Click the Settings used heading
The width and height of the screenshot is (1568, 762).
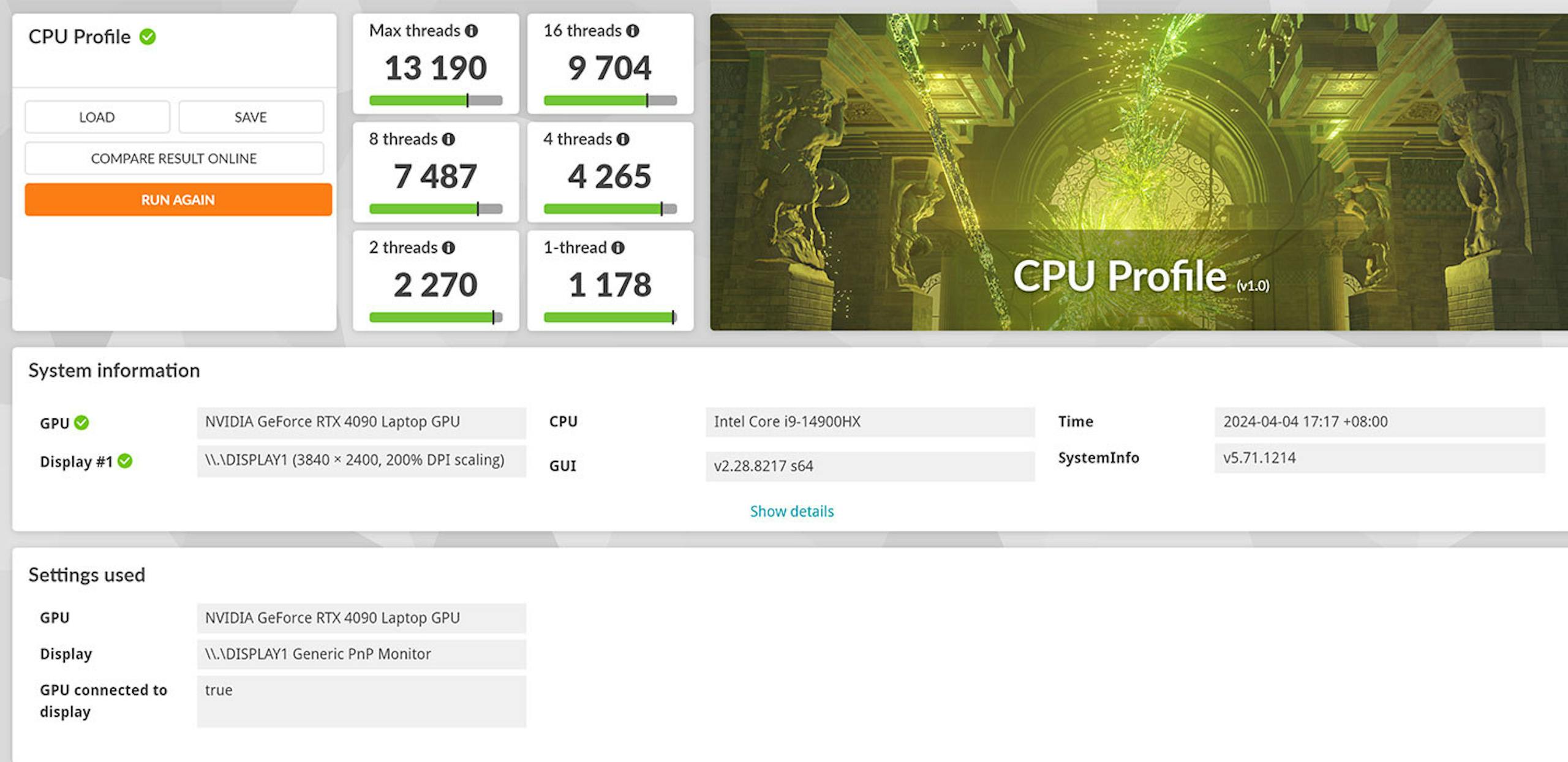87,575
